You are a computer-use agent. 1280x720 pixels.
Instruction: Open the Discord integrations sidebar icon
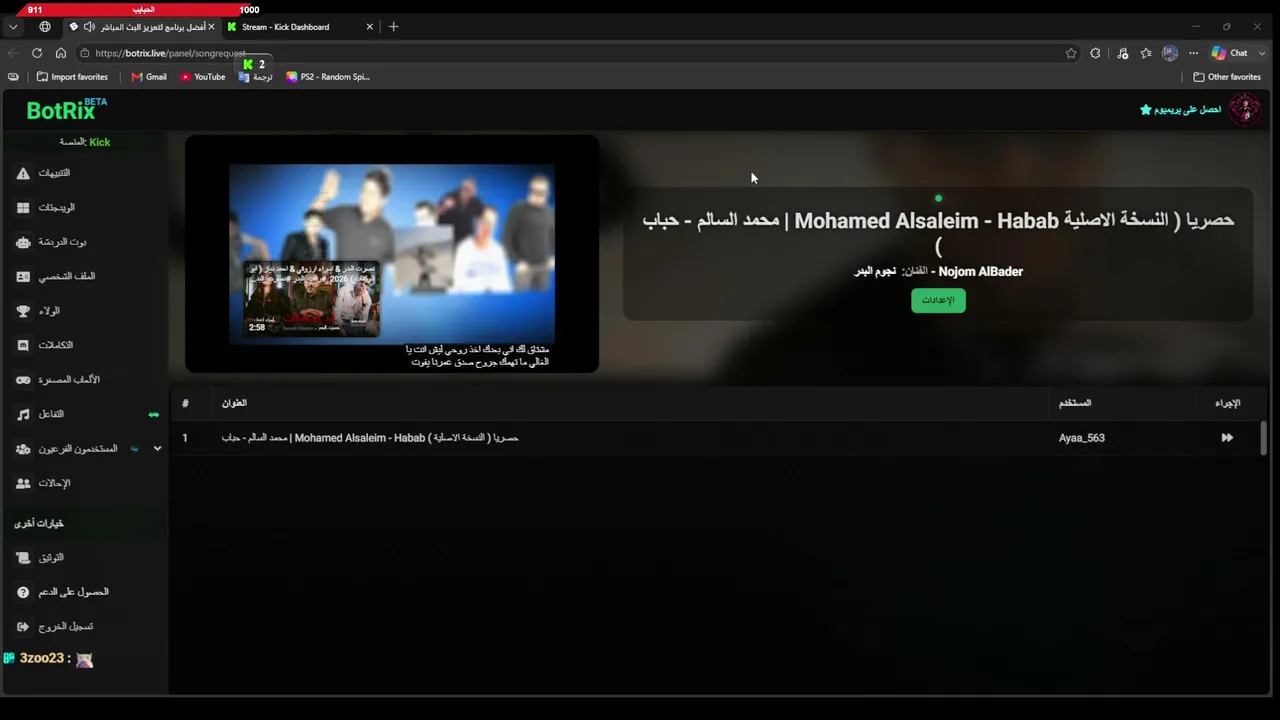pyautogui.click(x=23, y=345)
